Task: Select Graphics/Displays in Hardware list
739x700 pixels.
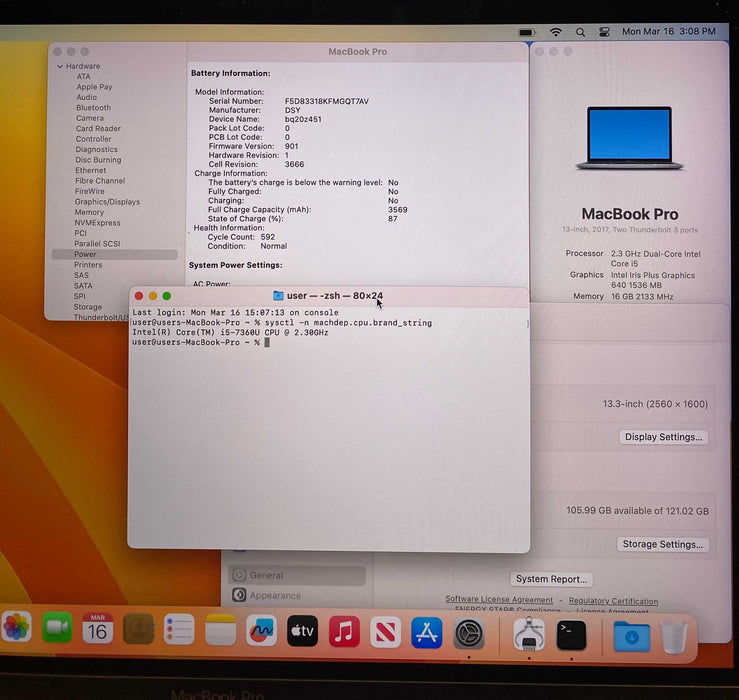Action: point(107,202)
